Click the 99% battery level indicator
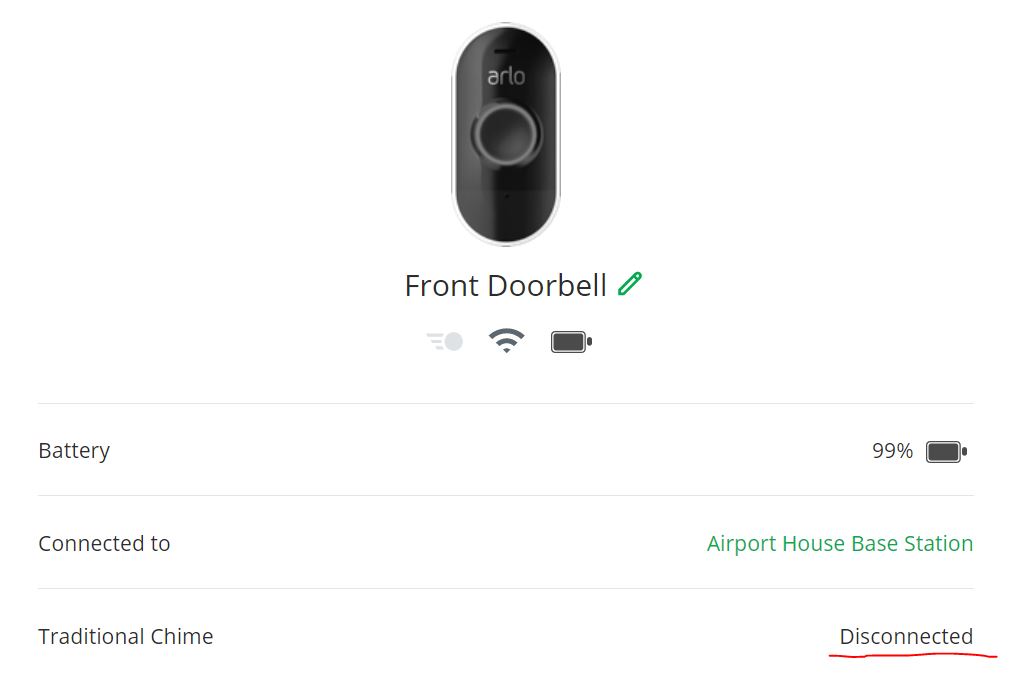 pyautogui.click(x=893, y=450)
